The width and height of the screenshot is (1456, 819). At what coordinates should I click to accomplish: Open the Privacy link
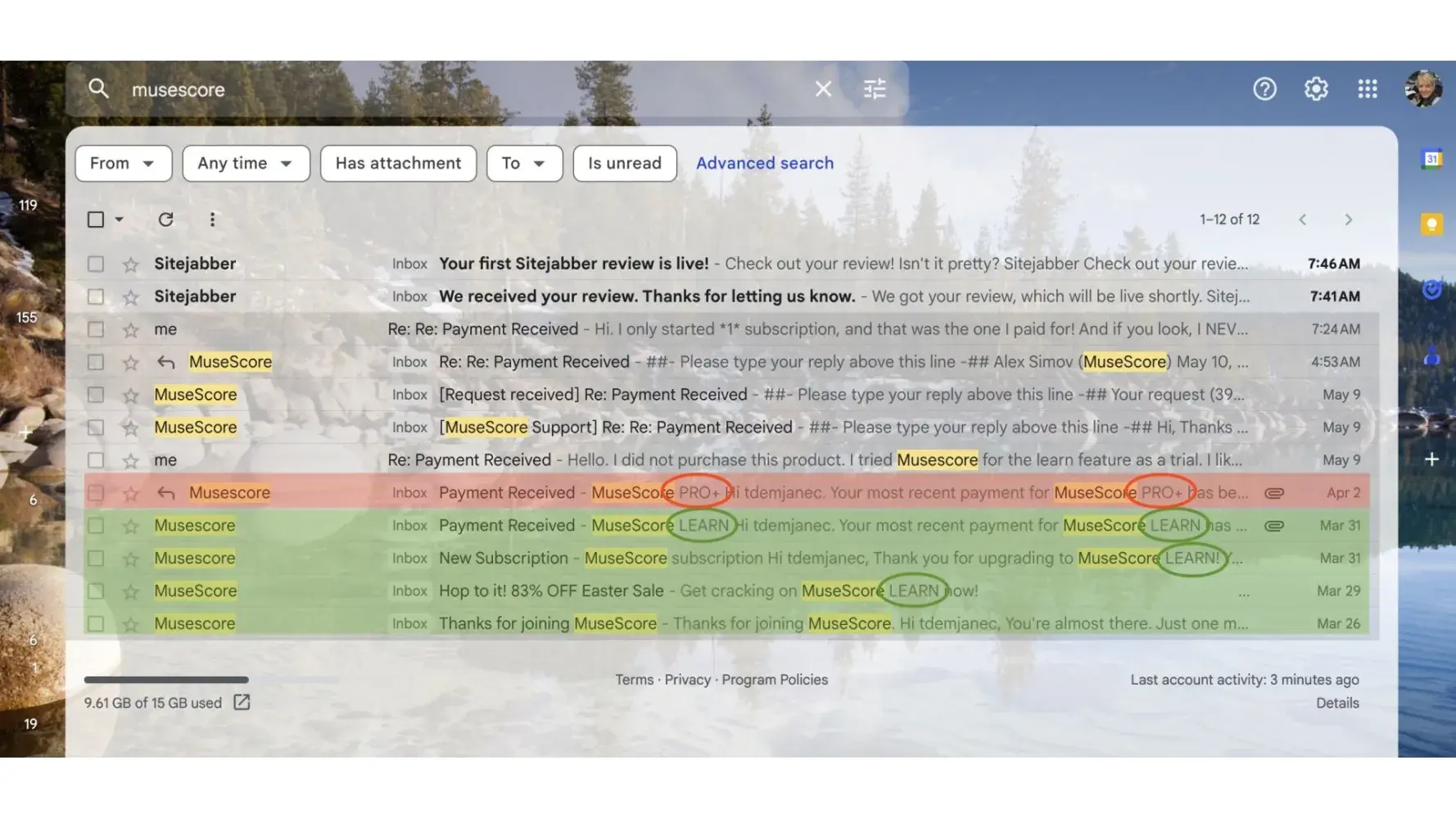[688, 680]
